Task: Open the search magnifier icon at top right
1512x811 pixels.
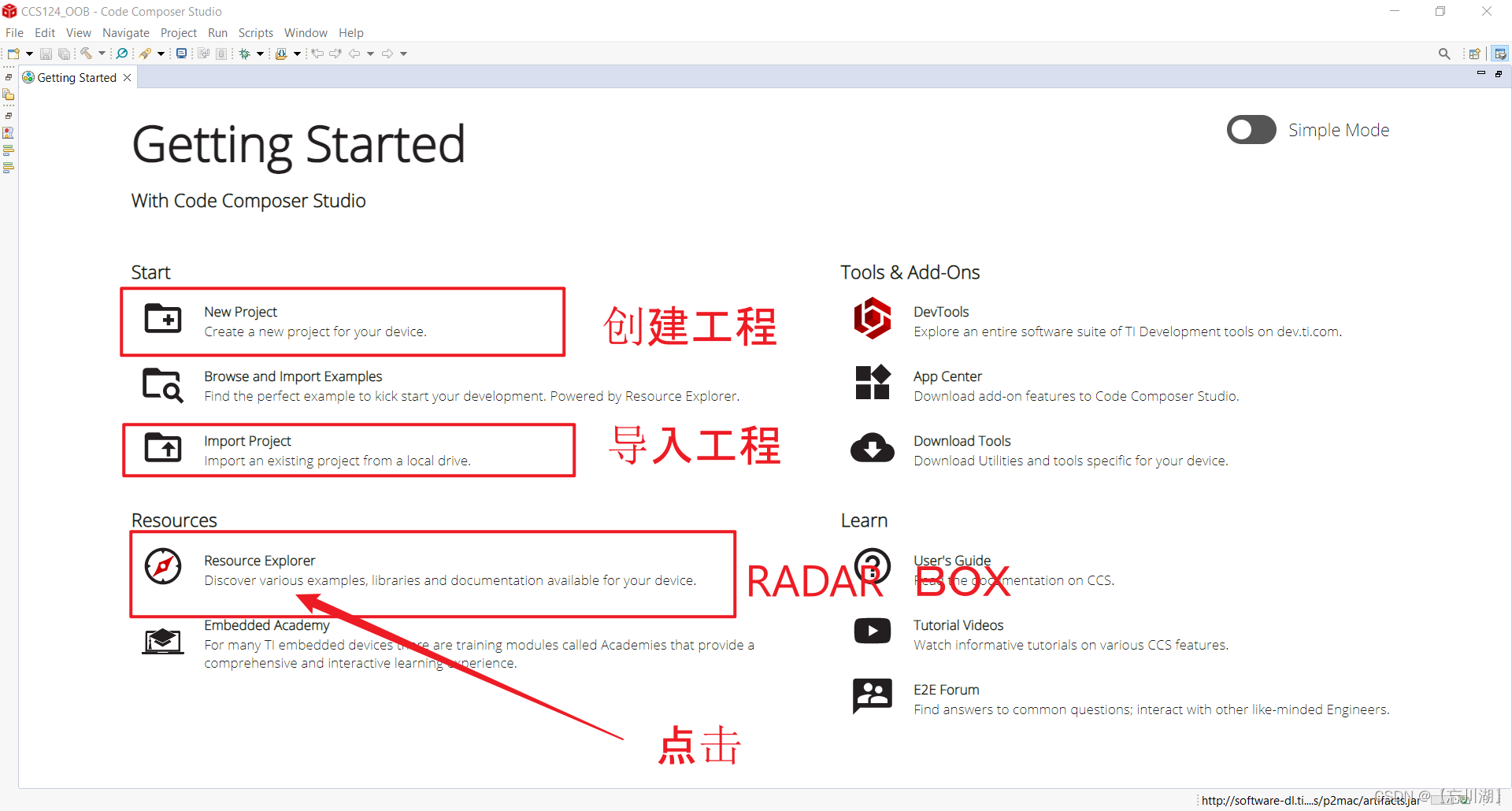Action: click(1445, 53)
